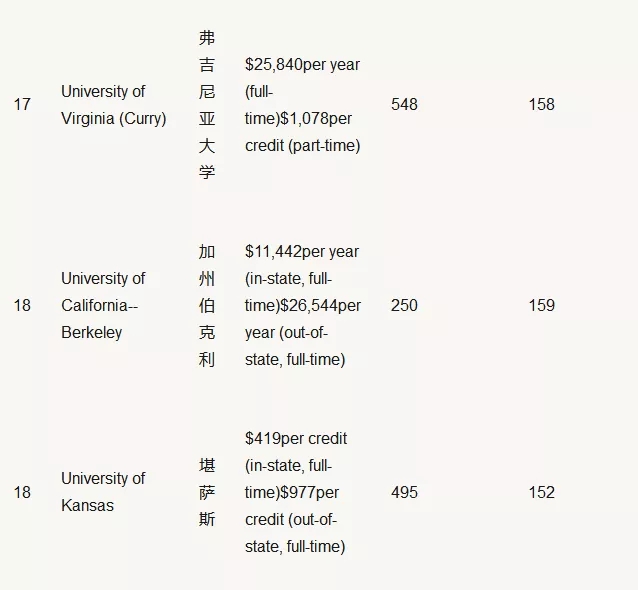Click the Chinese name 堪萨斯
The width and height of the screenshot is (638, 590).
click(x=207, y=492)
